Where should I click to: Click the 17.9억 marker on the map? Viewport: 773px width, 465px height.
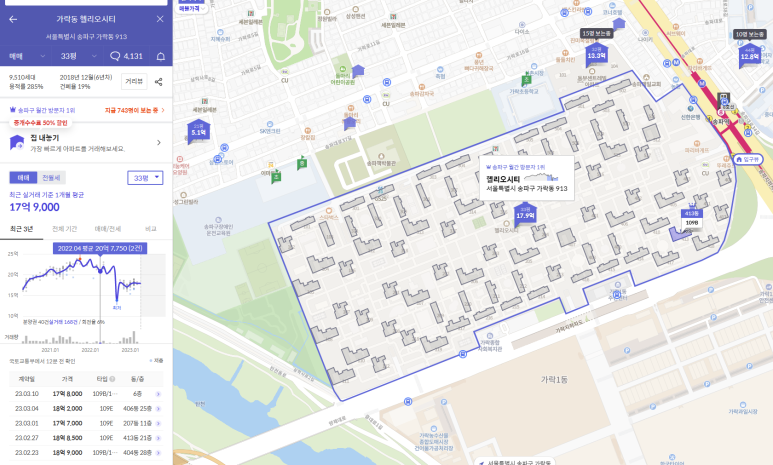click(525, 215)
